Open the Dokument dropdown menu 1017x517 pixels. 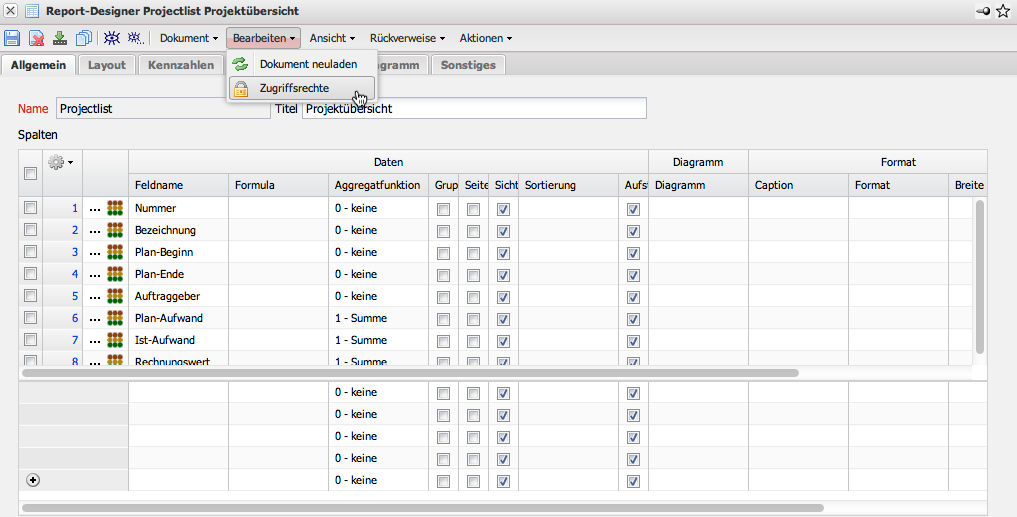point(188,38)
